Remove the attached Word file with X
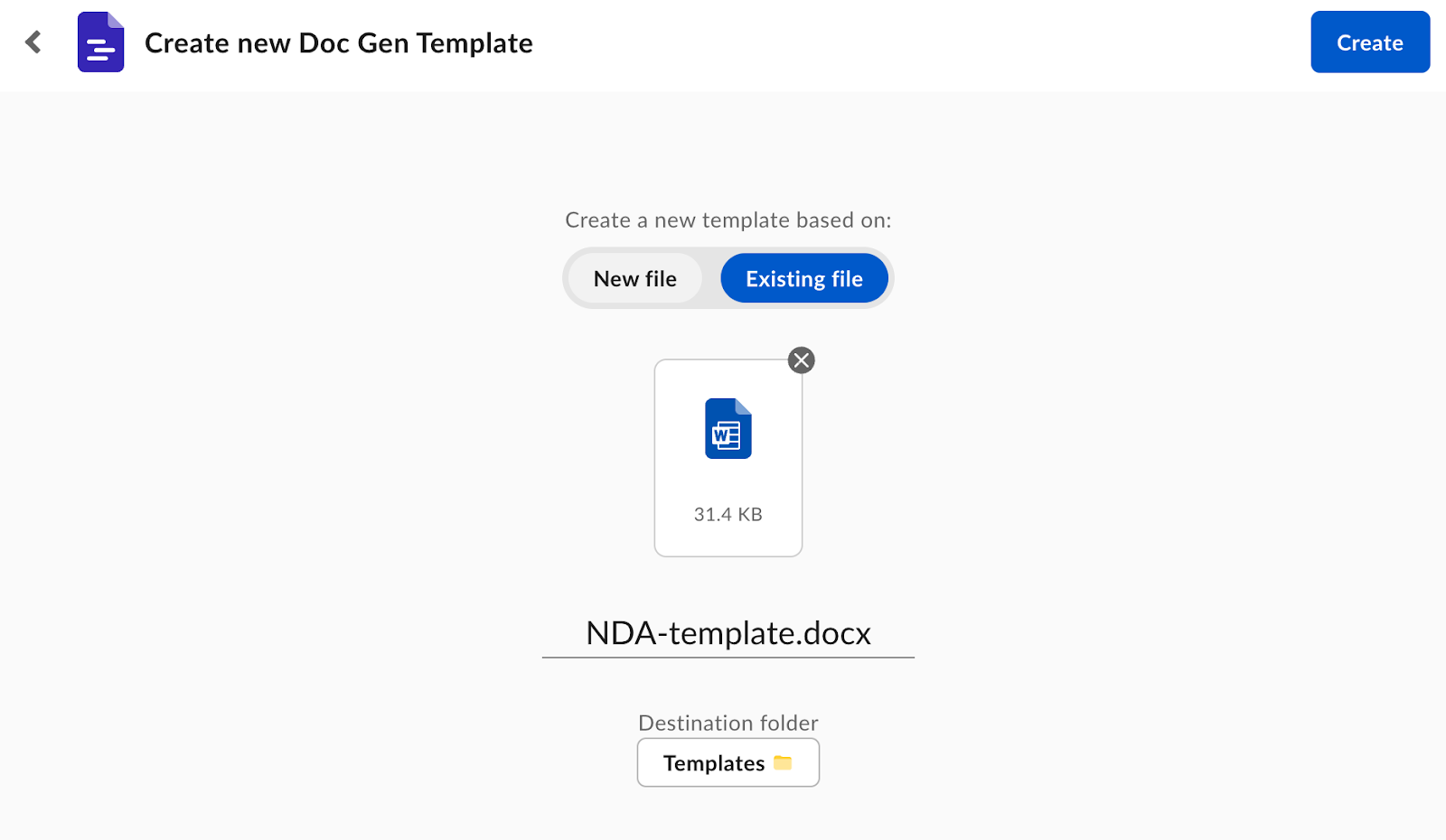 tap(801, 360)
